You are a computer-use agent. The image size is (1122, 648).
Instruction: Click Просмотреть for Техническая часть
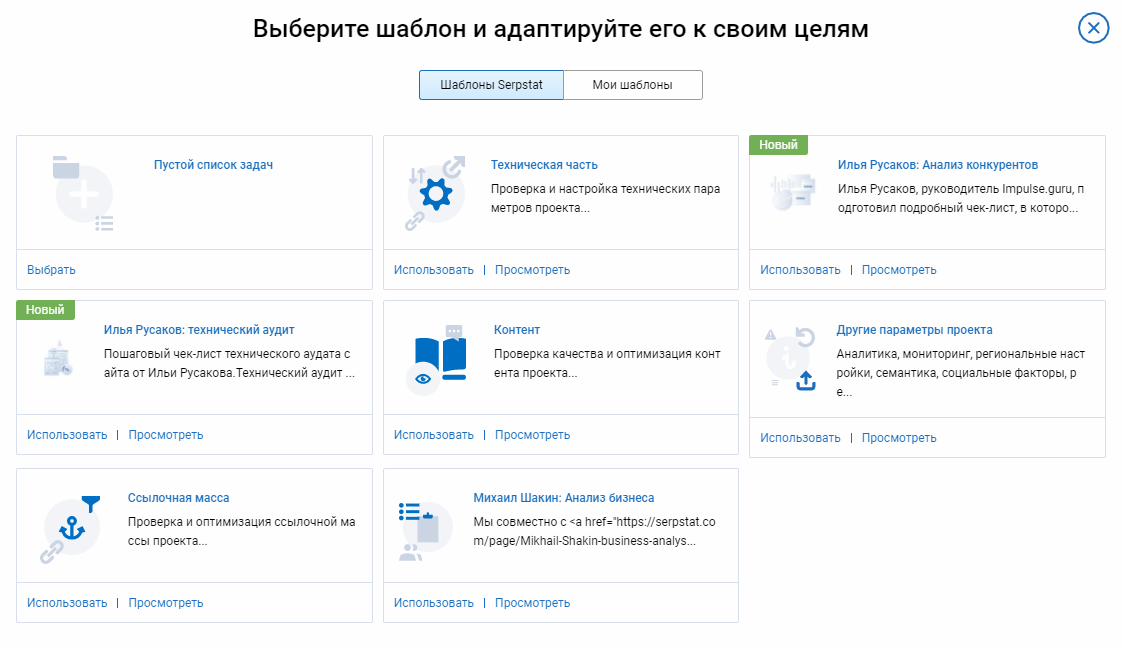click(532, 270)
